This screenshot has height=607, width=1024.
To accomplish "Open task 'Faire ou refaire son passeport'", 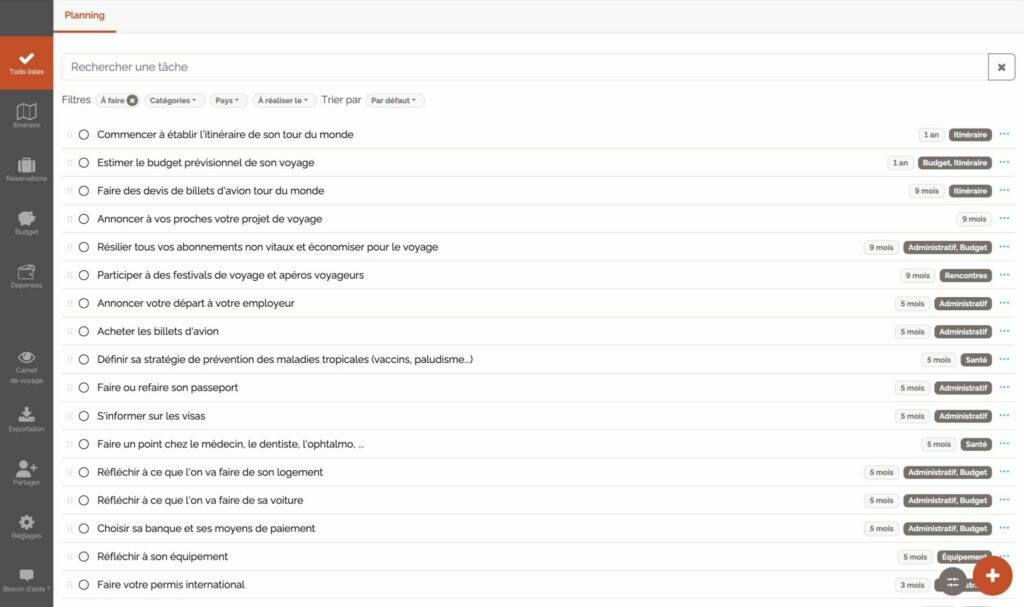I will click(x=167, y=387).
